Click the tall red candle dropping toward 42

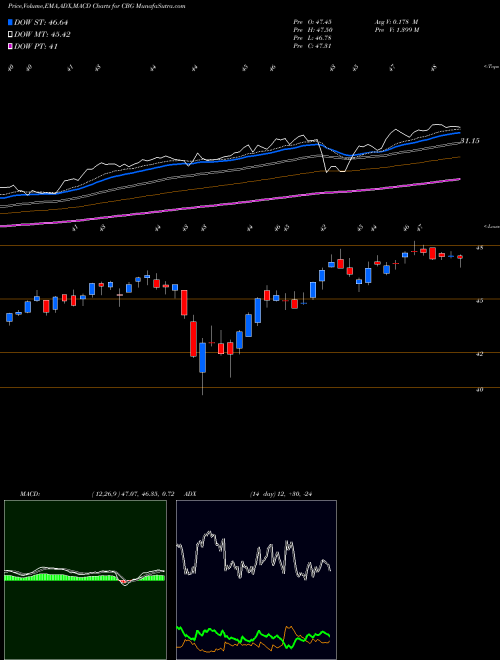193,339
